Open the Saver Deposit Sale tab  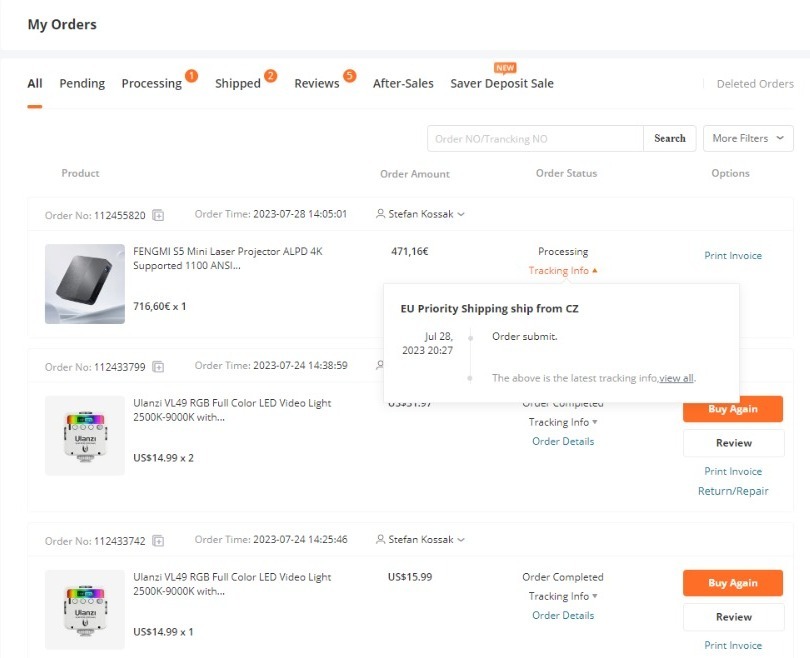pos(502,84)
